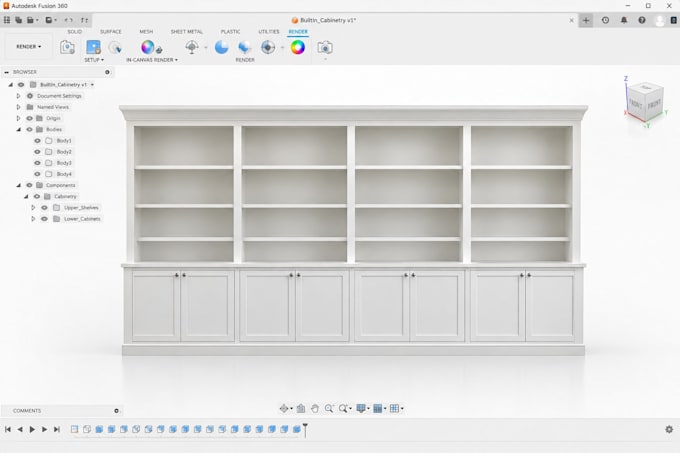The height and width of the screenshot is (453, 680).
Task: Hide Body1 using its eye icon
Action: [x=37, y=141]
